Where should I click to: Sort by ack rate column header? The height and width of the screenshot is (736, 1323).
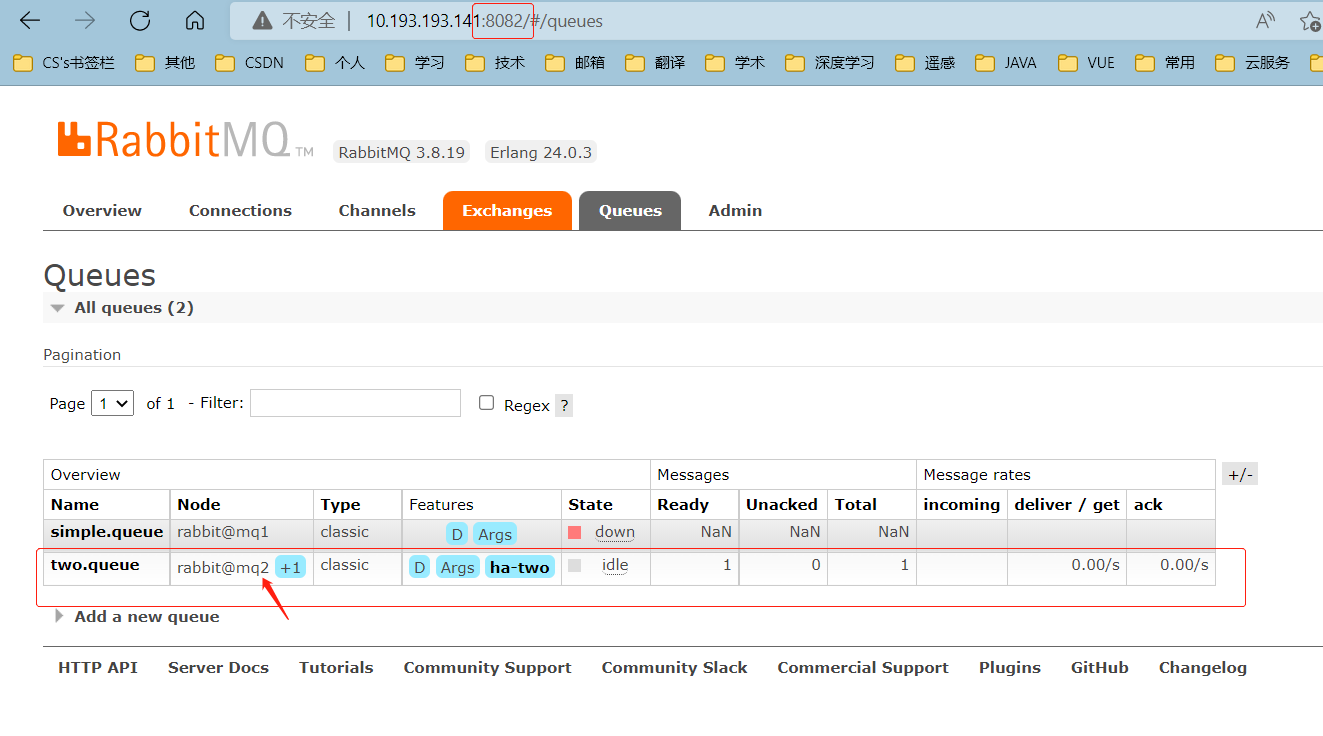pos(1148,505)
